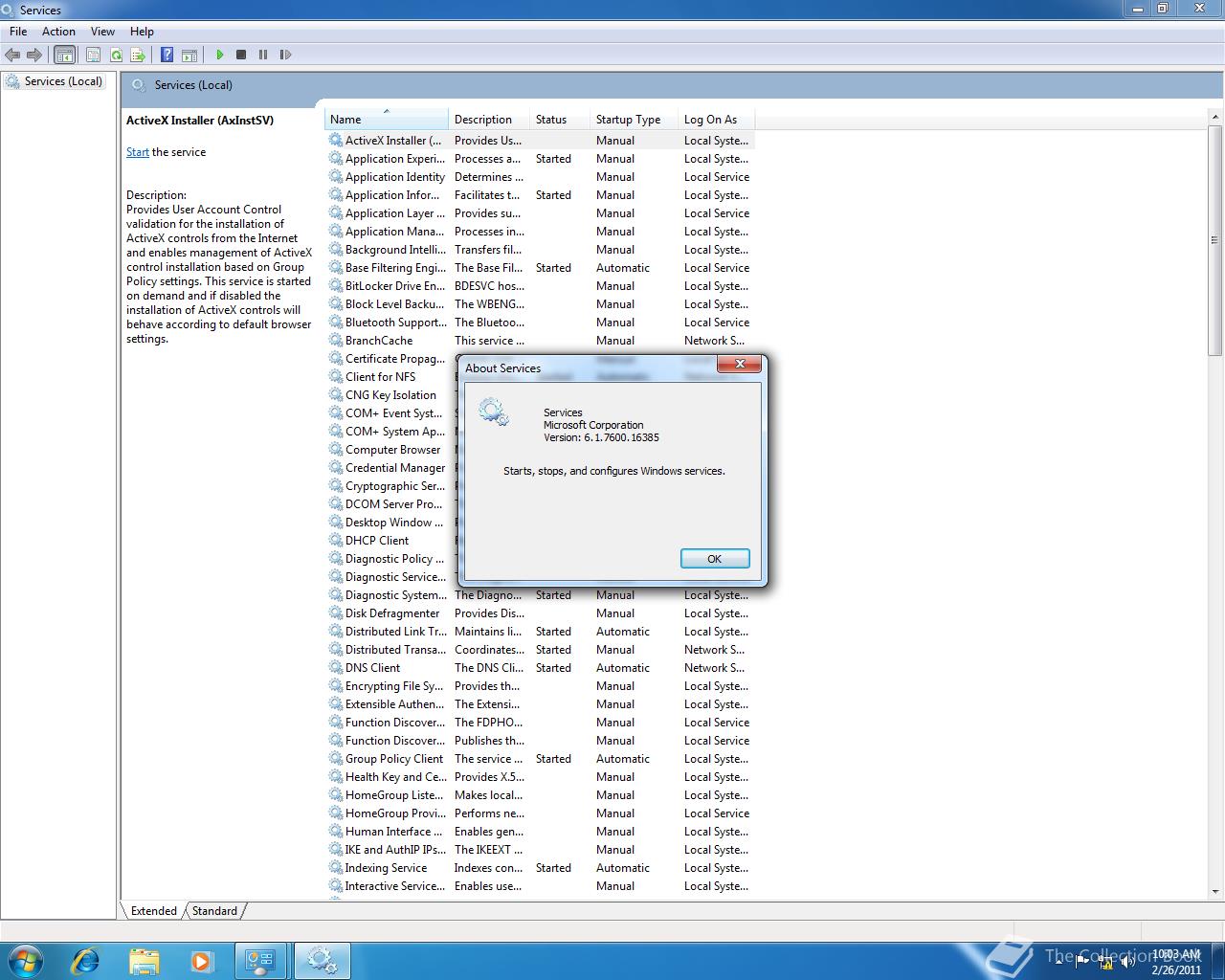Screen dimensions: 1225x980
Task: Select the Computer Browser service row
Action: (392, 450)
